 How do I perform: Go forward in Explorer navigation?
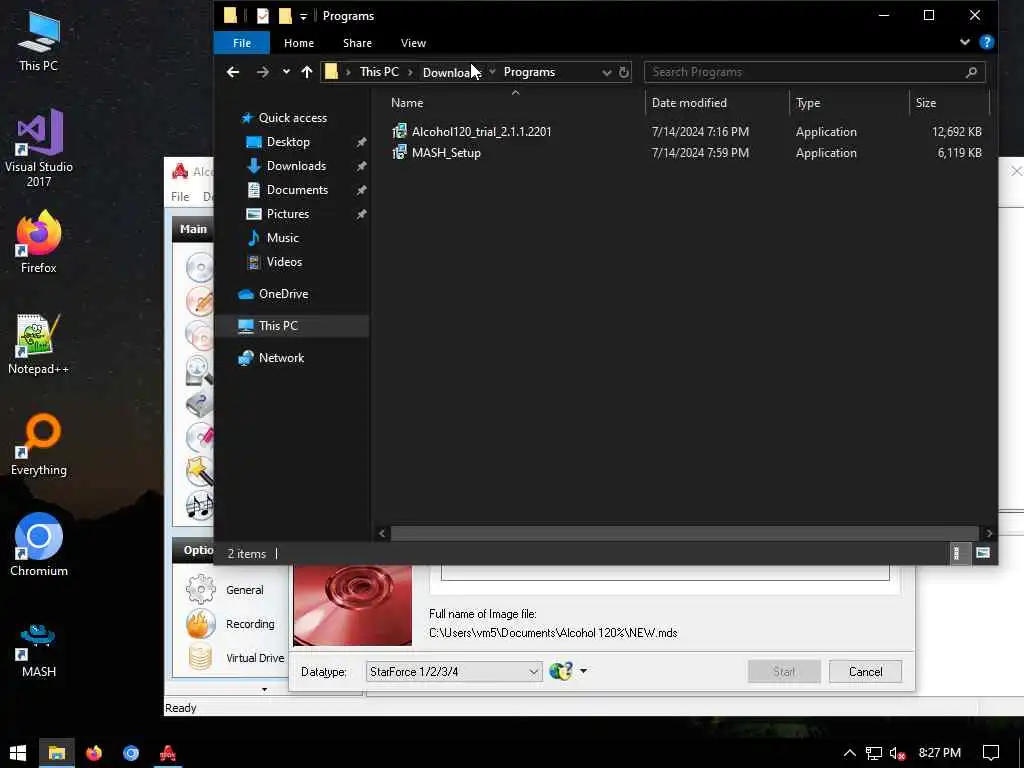[263, 72]
